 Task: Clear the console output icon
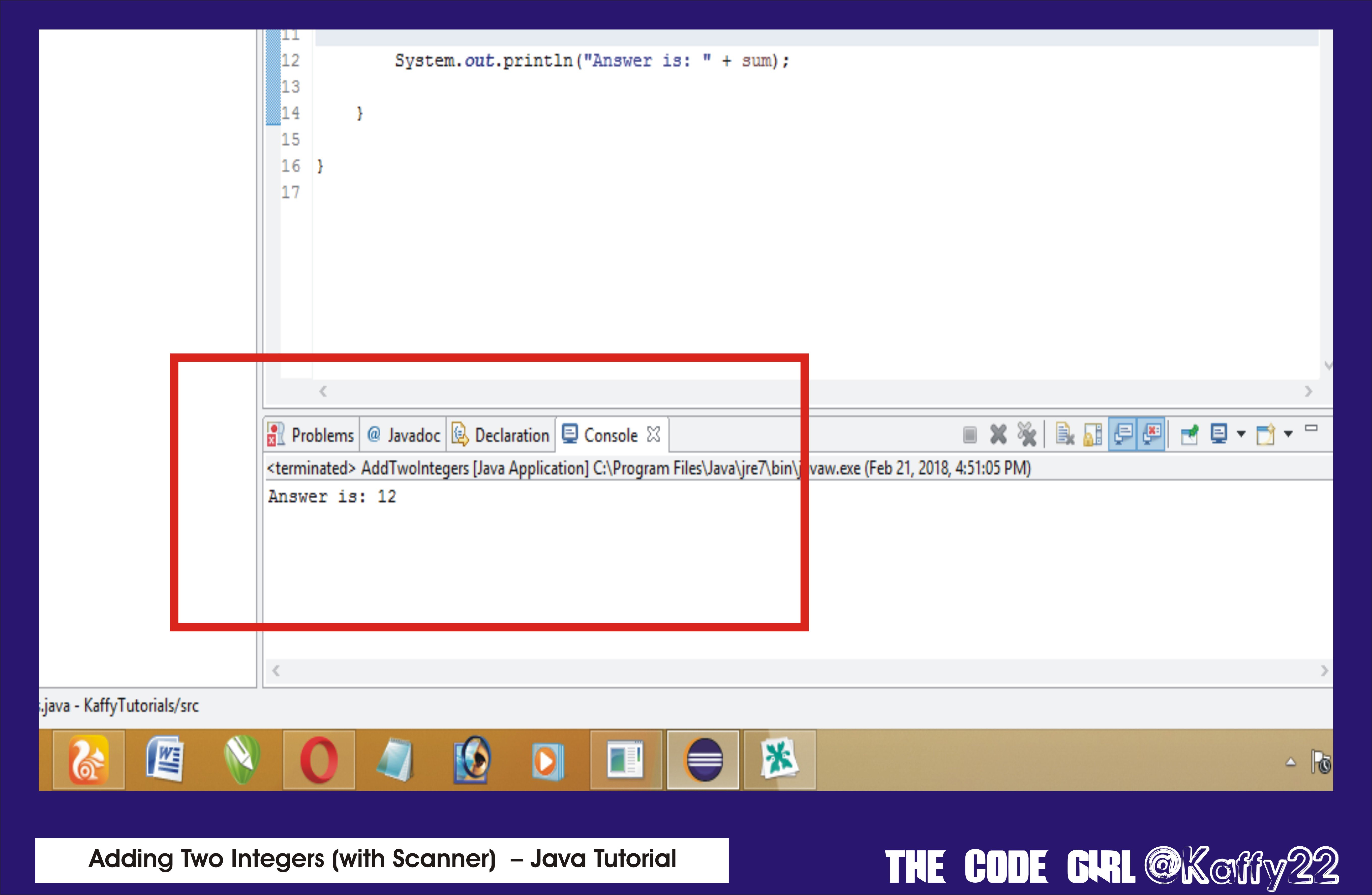(x=1064, y=434)
